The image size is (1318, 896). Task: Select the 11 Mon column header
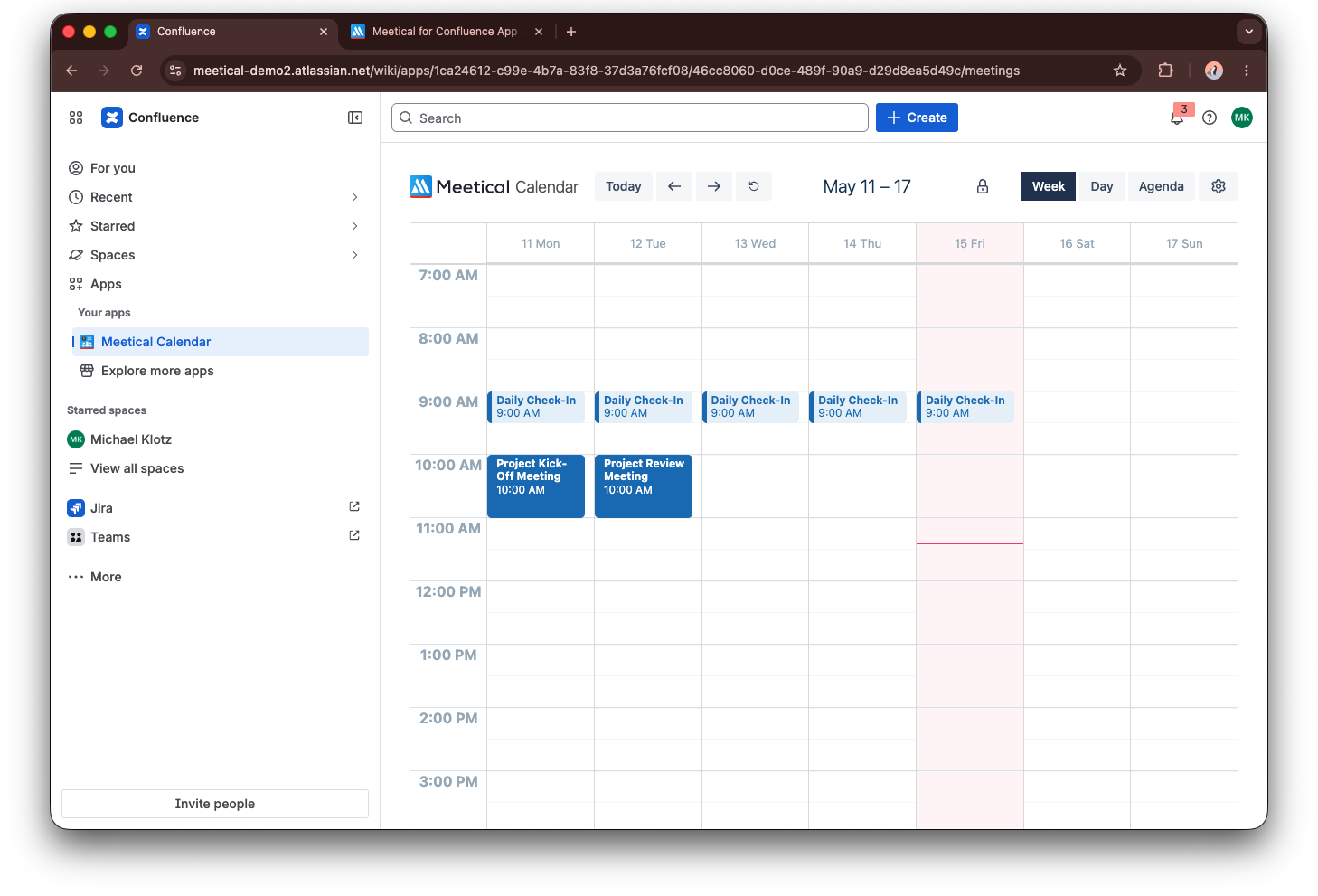541,243
